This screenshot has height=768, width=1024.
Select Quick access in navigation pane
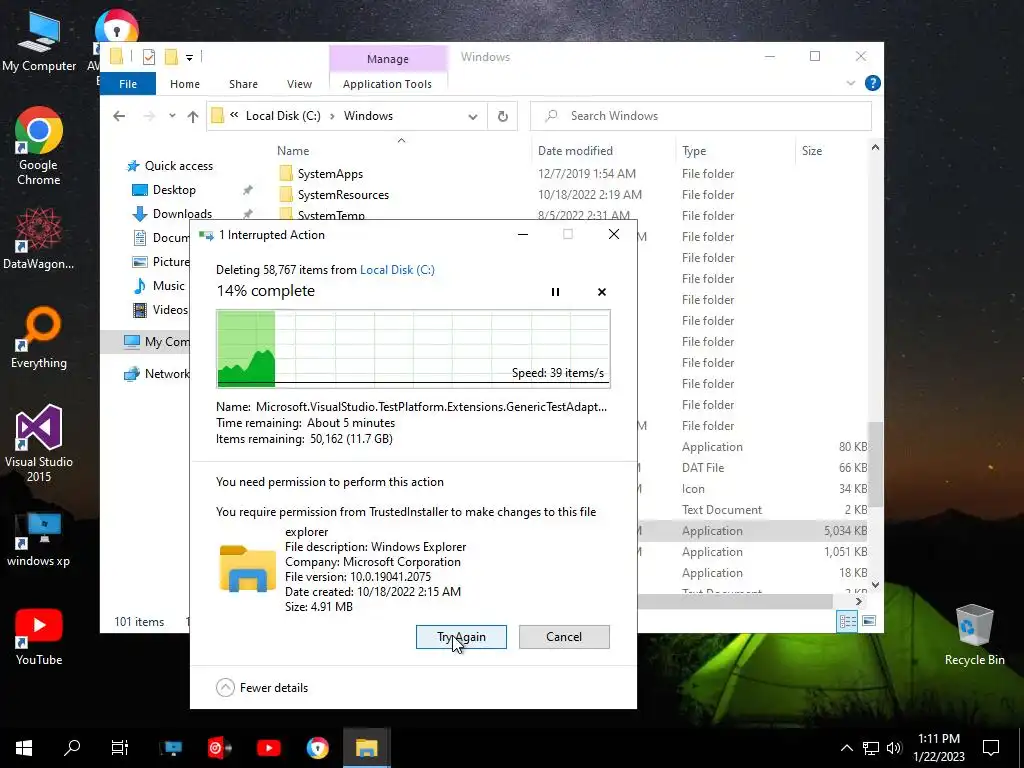tap(179, 166)
